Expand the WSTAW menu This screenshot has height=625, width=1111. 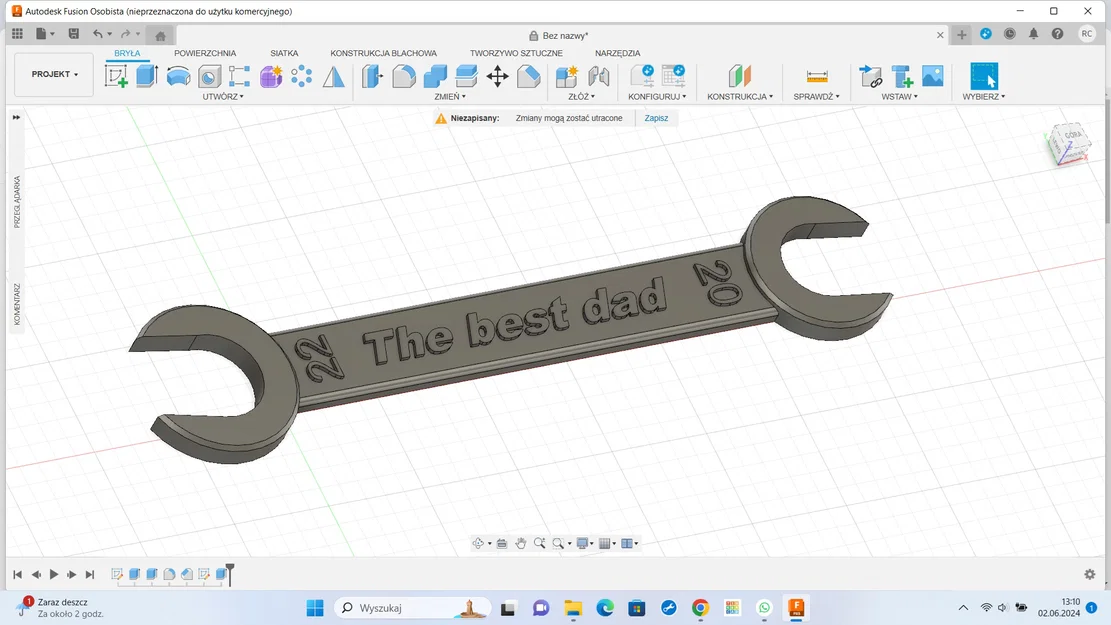pyautogui.click(x=899, y=96)
